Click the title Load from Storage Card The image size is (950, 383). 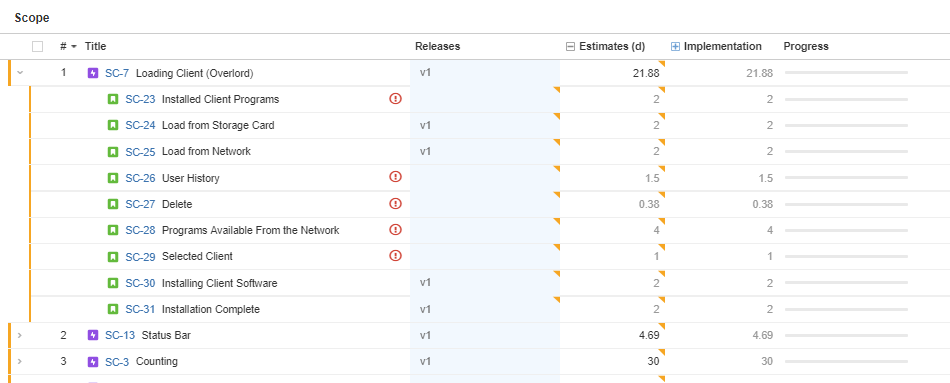(218, 125)
